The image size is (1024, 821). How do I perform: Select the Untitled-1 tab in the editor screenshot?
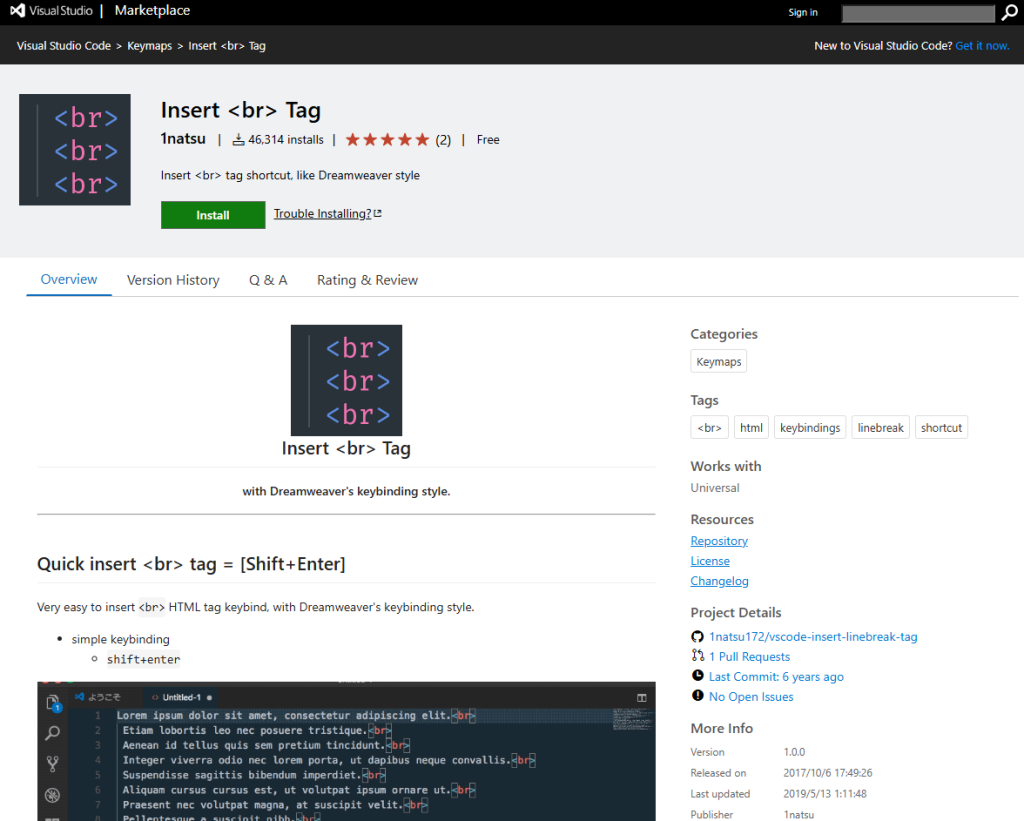(182, 698)
